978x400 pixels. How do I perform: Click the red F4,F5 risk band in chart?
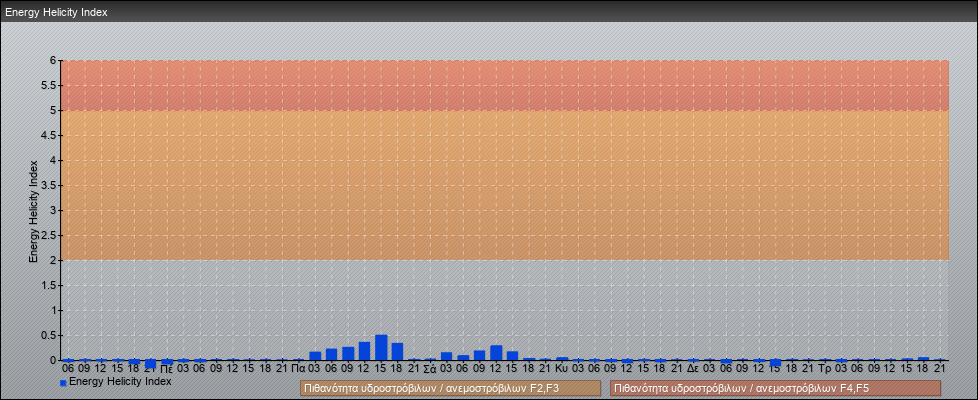(505, 85)
